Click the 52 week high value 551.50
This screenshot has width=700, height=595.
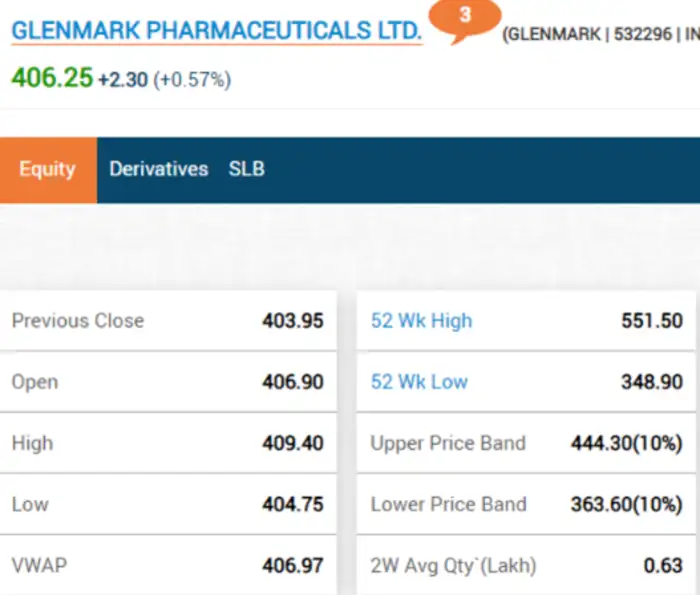(651, 321)
